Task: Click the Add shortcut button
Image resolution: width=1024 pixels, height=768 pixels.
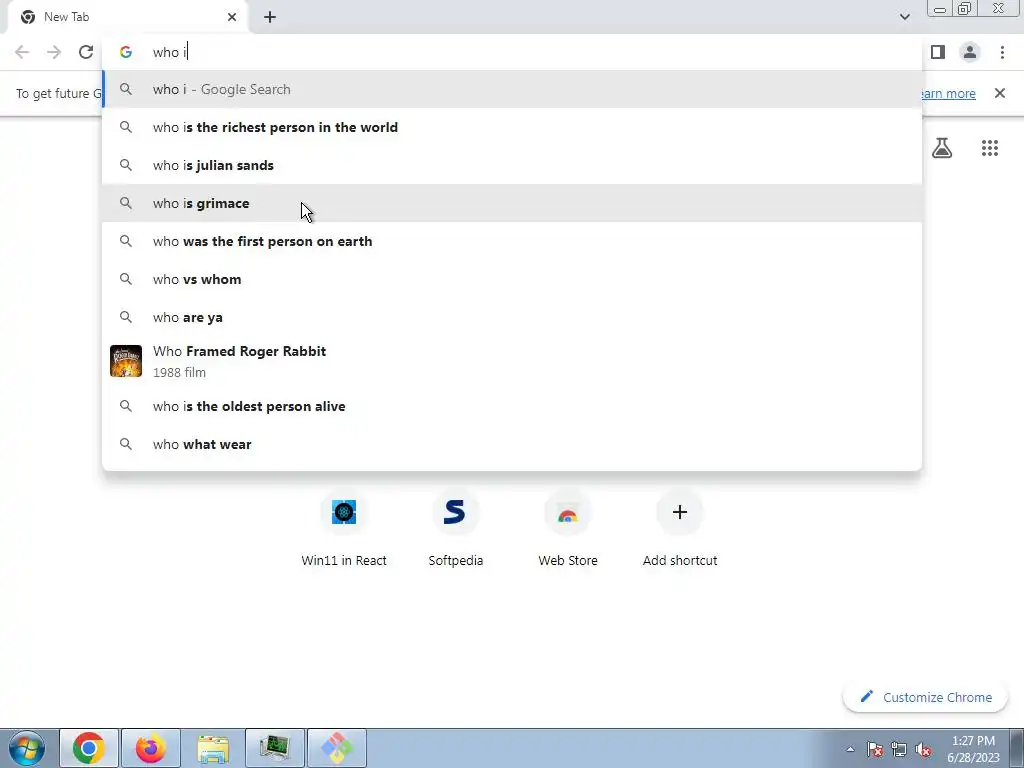Action: [680, 530]
